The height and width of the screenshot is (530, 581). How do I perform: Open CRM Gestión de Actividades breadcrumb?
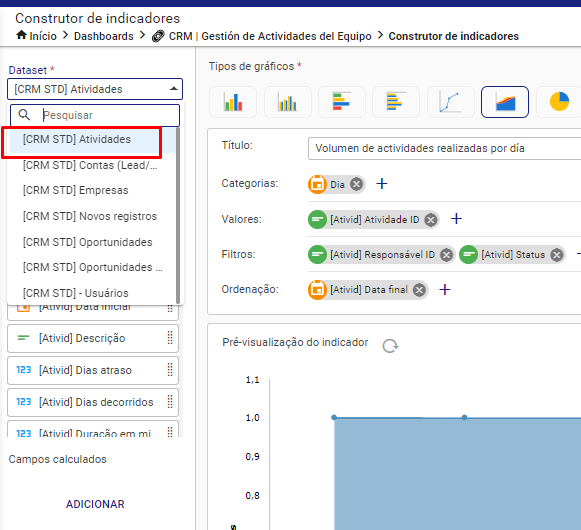270,36
